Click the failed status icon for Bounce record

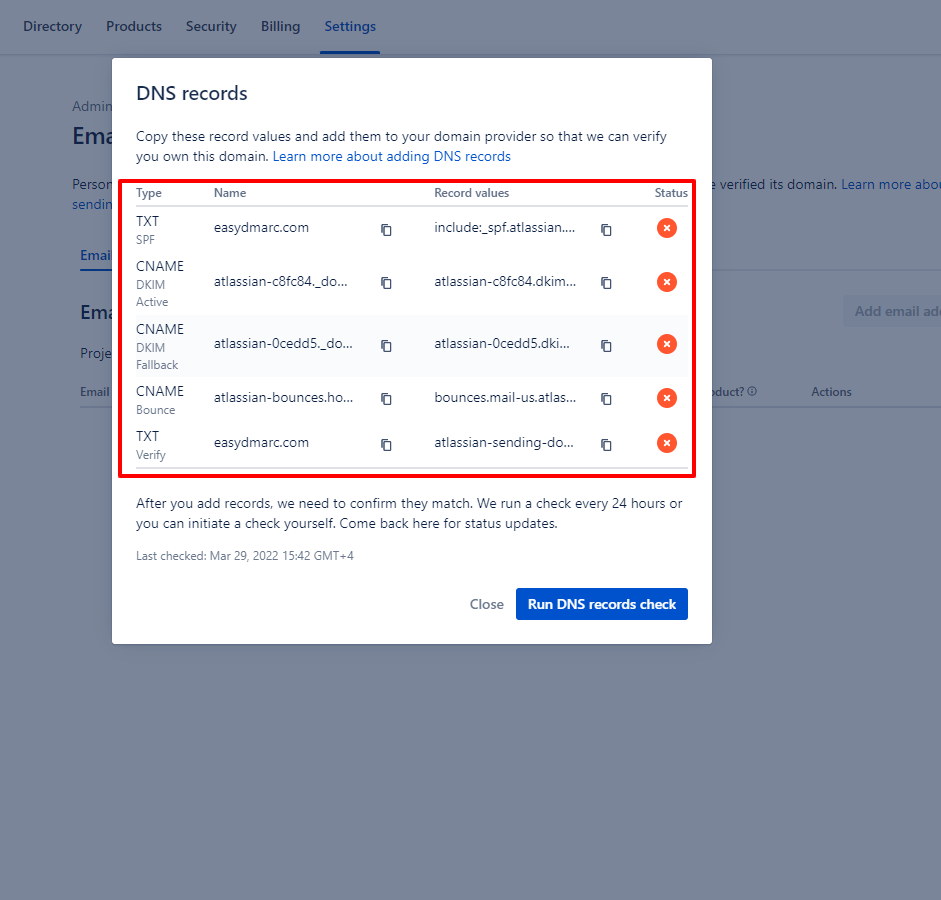point(667,398)
